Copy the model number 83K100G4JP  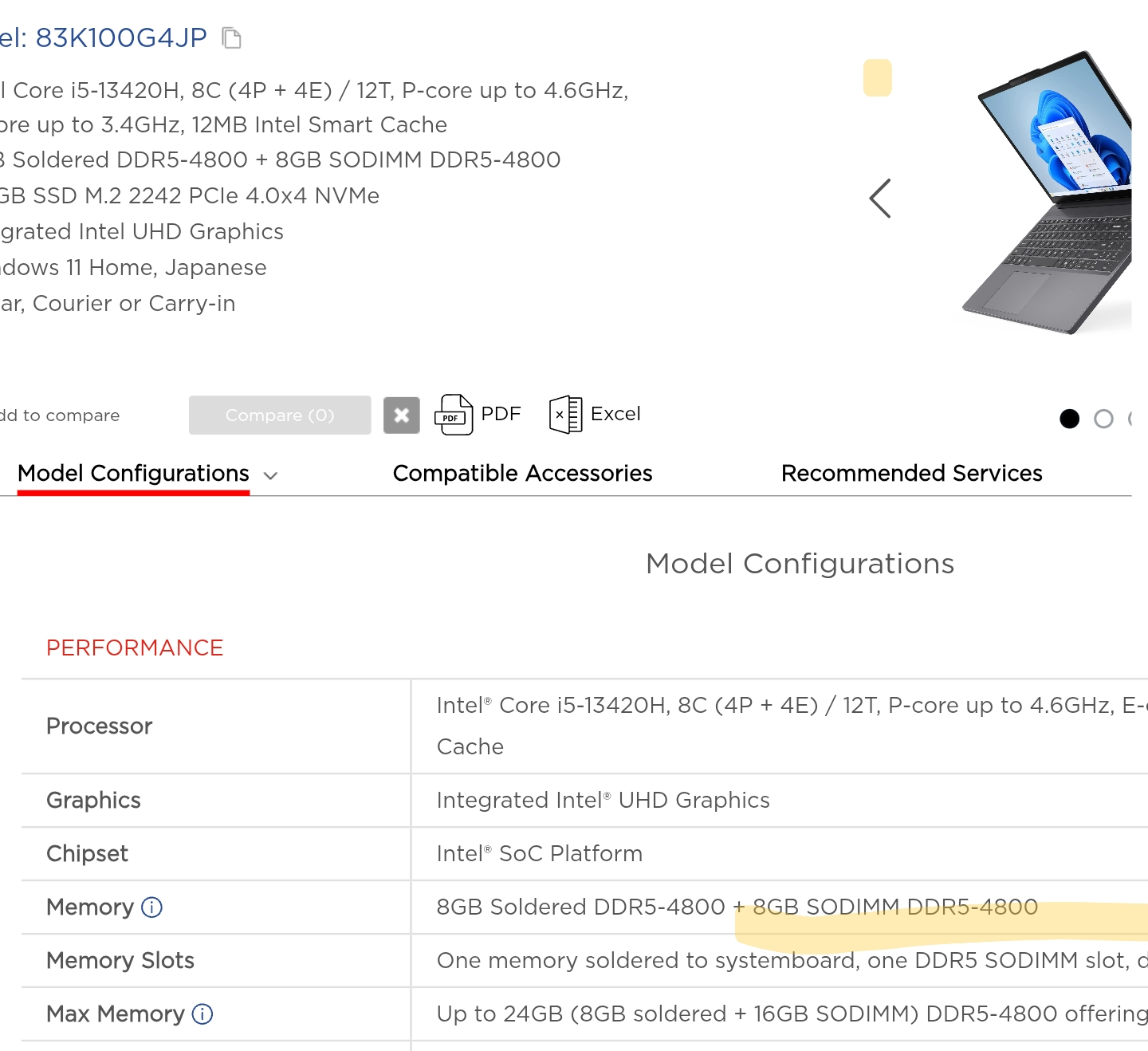pos(231,38)
